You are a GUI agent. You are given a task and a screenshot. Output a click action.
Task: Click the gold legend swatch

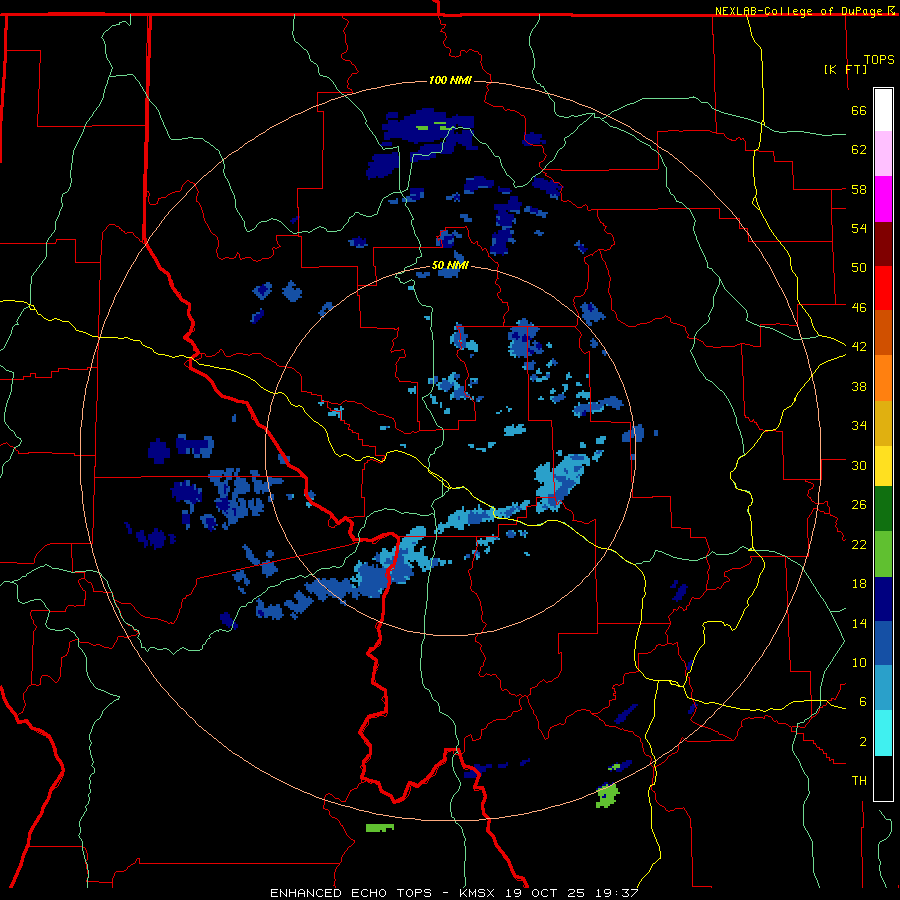[883, 423]
